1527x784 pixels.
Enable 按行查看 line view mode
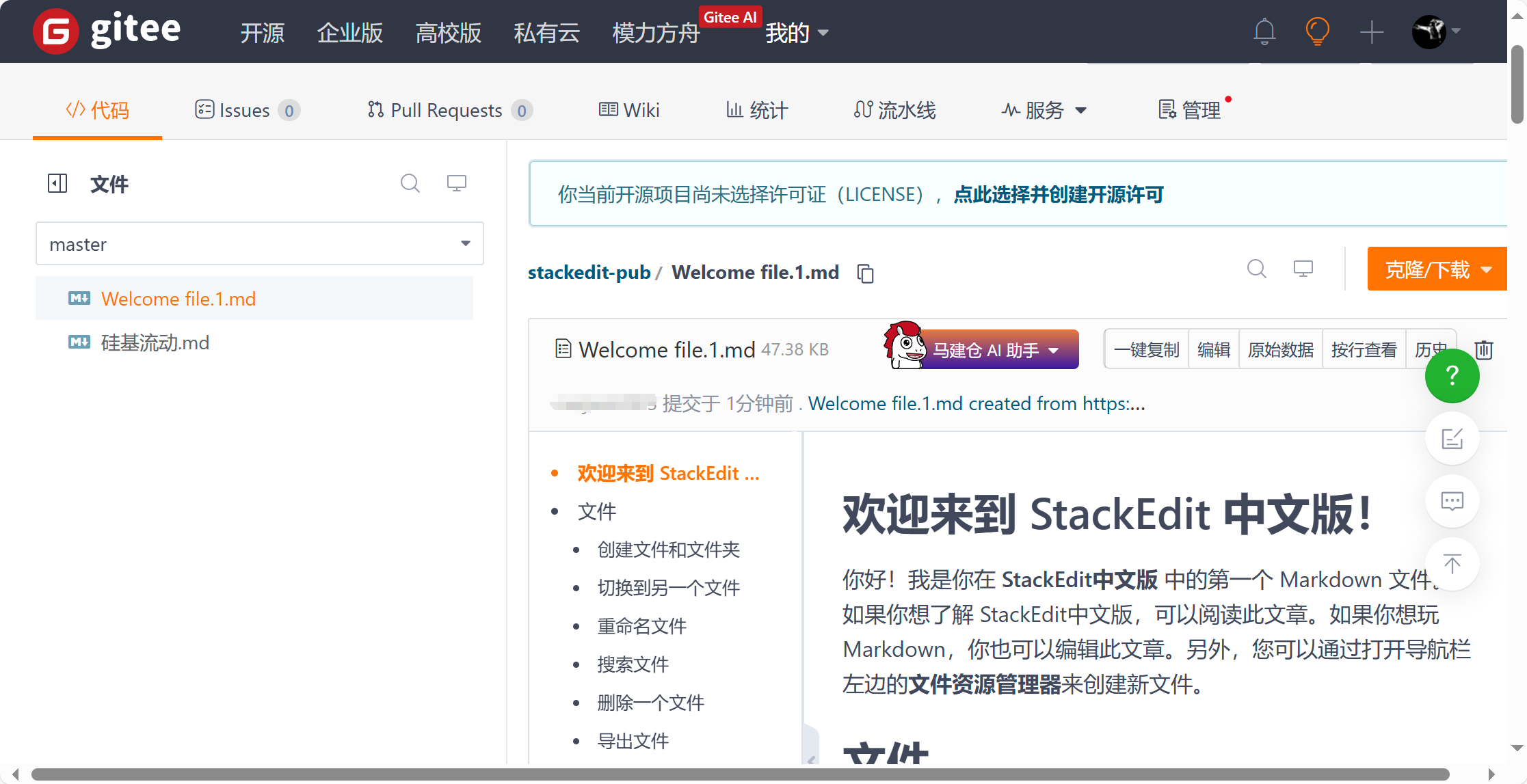click(1364, 349)
